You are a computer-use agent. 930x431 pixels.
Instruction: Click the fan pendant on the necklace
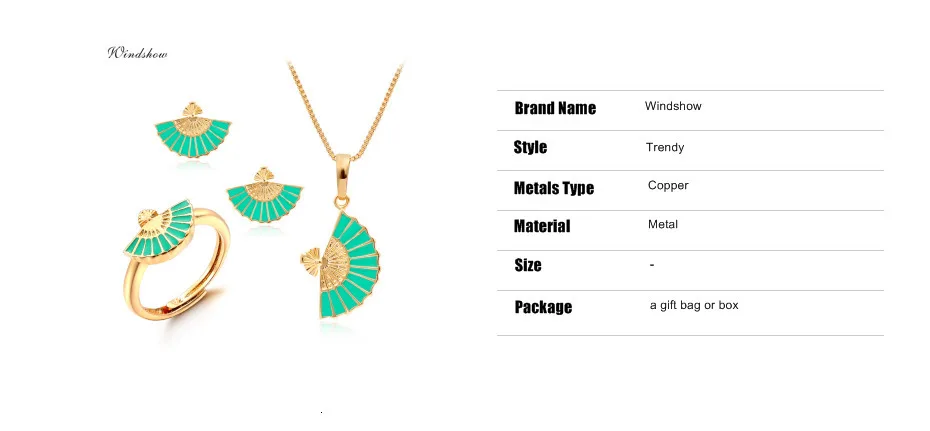[340, 264]
